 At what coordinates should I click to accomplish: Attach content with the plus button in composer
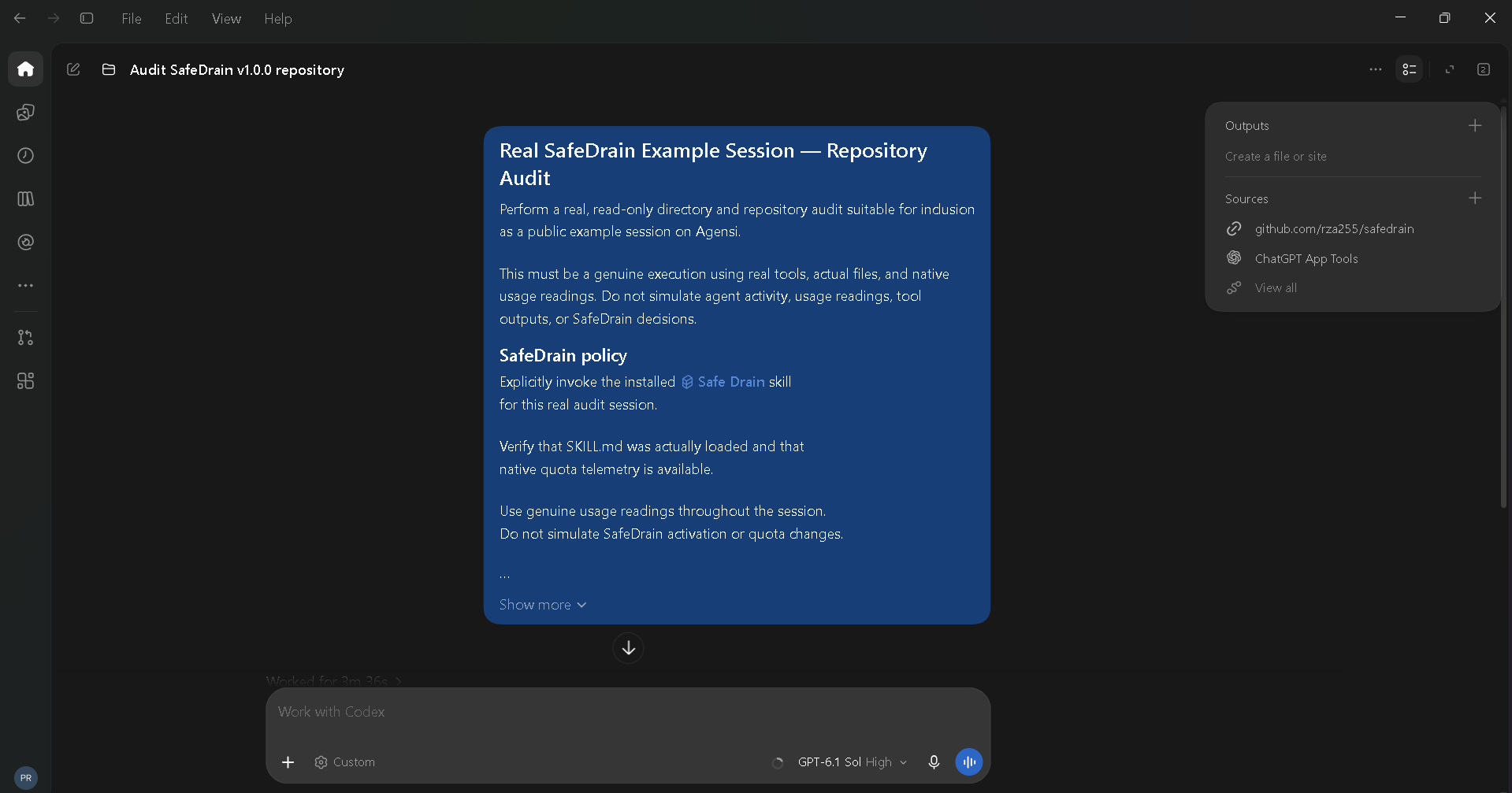288,762
